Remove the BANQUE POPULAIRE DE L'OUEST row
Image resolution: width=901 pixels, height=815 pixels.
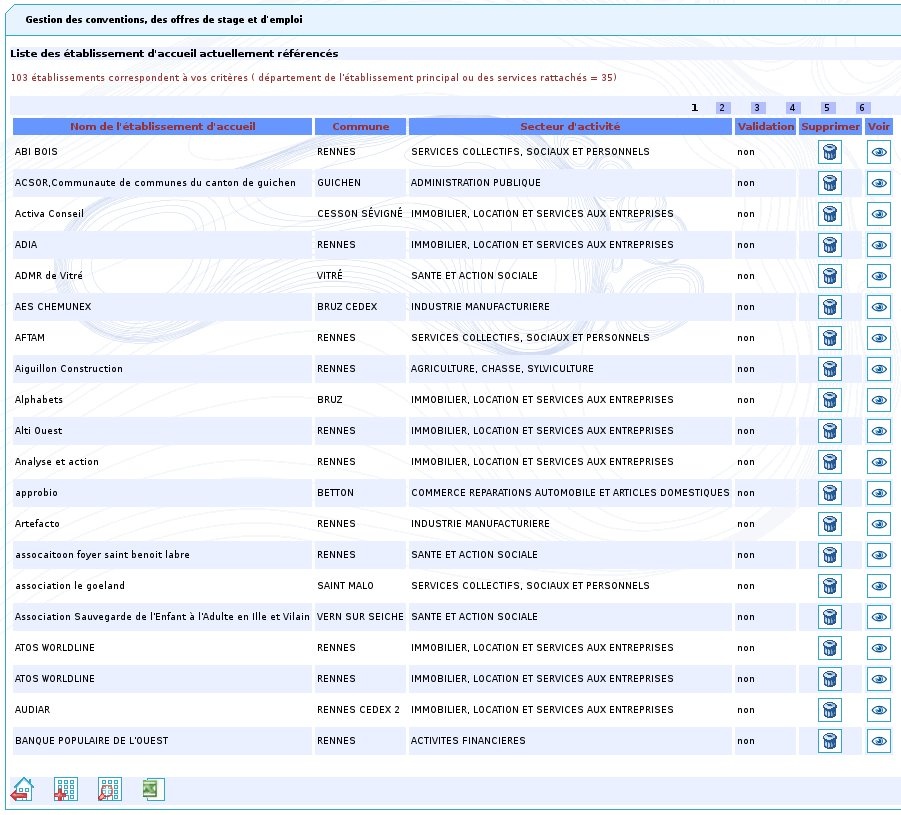829,741
